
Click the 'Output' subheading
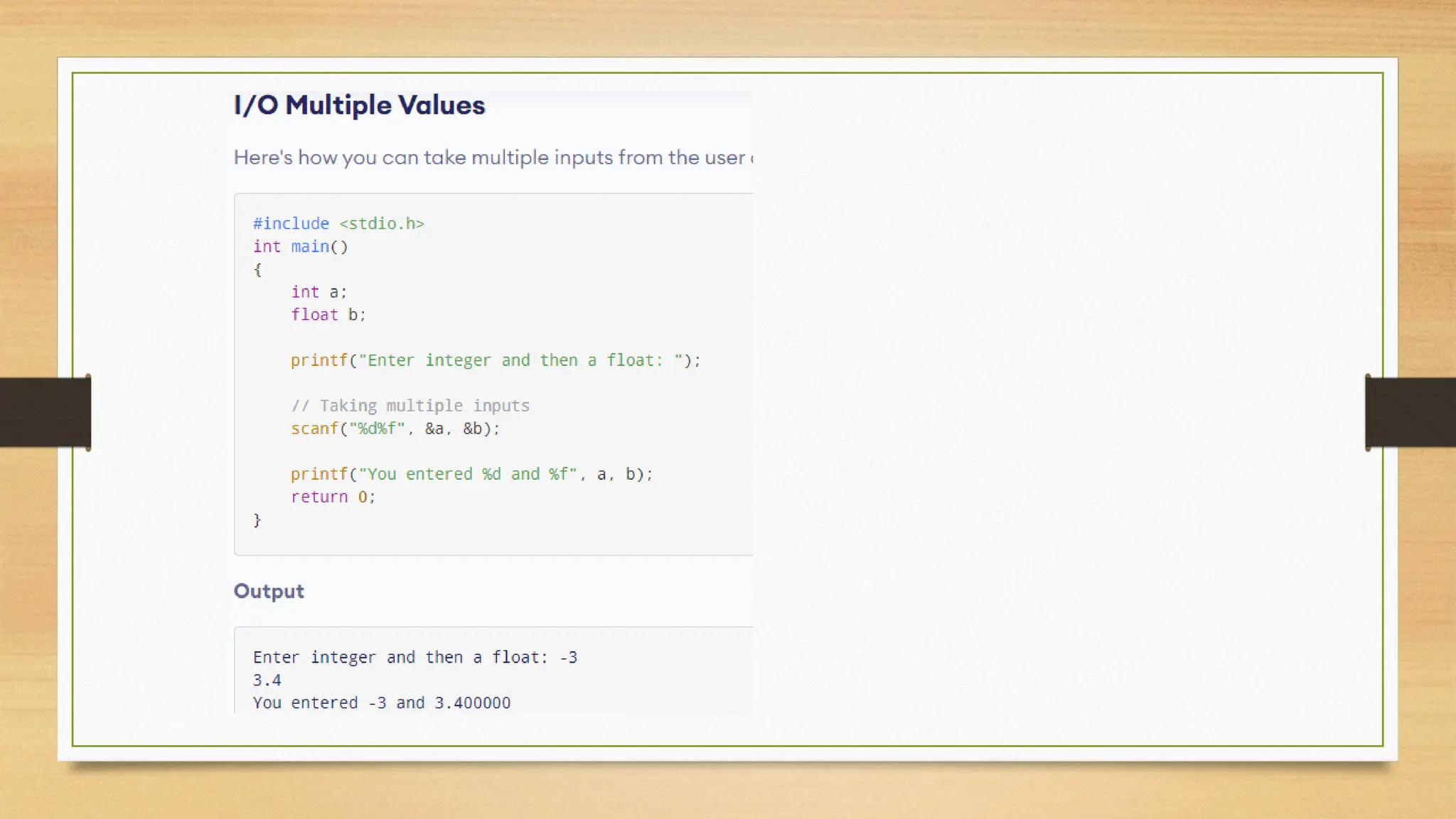269,591
